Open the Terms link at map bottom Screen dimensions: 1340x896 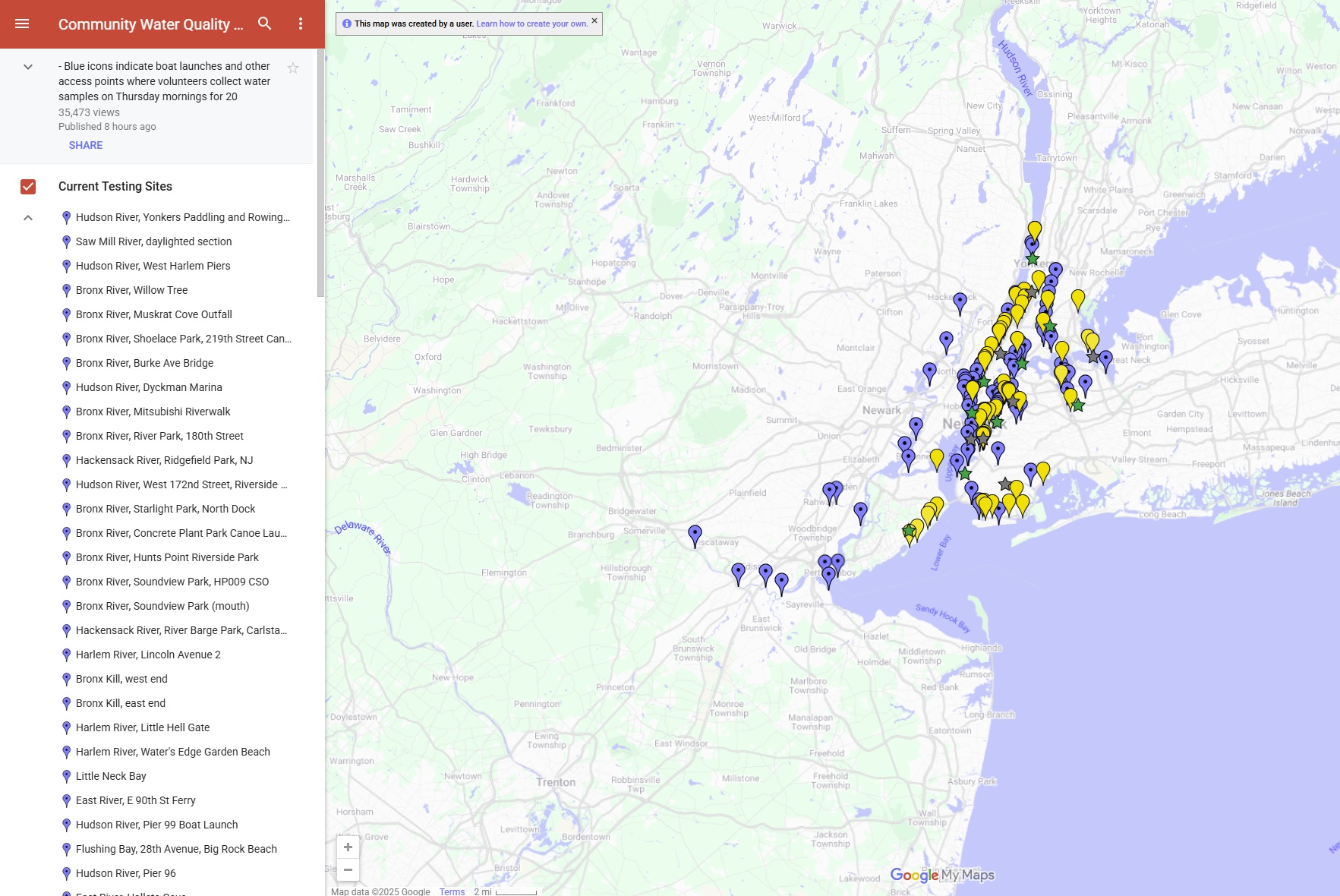(x=452, y=891)
